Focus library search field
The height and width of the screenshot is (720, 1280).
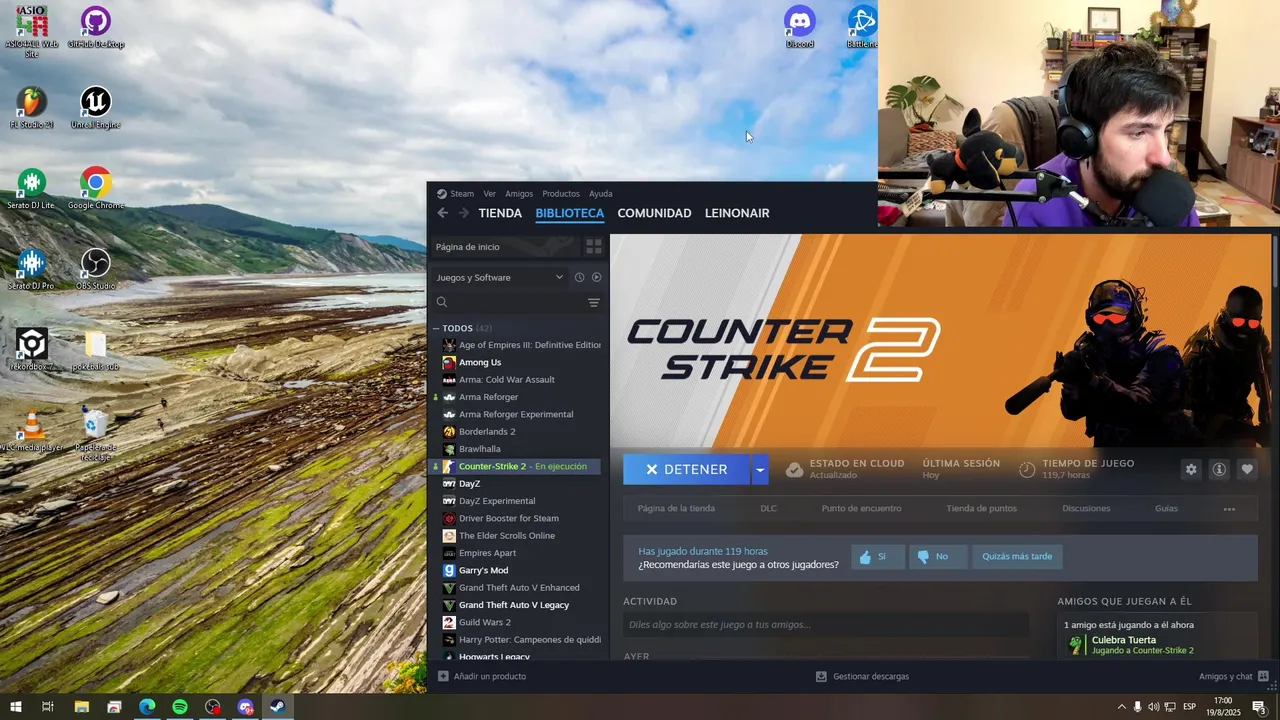click(510, 302)
